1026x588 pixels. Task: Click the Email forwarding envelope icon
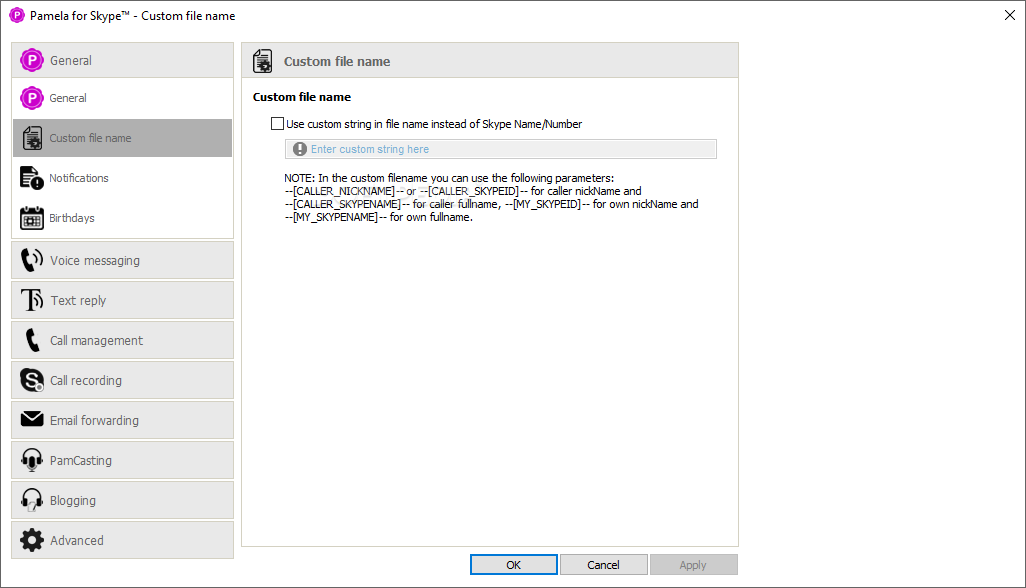31,419
